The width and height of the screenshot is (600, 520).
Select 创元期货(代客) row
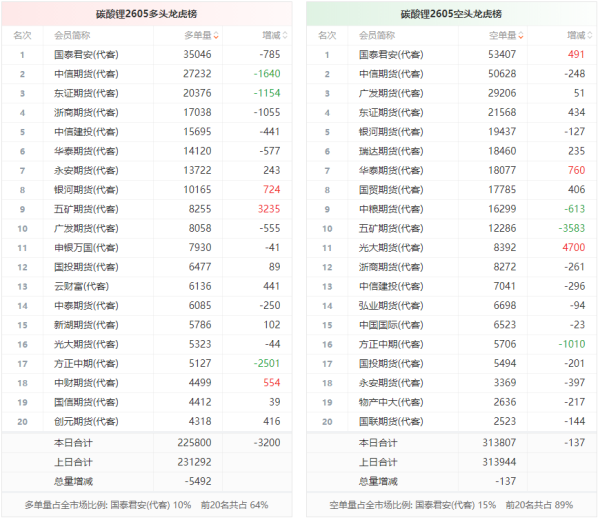147,422
